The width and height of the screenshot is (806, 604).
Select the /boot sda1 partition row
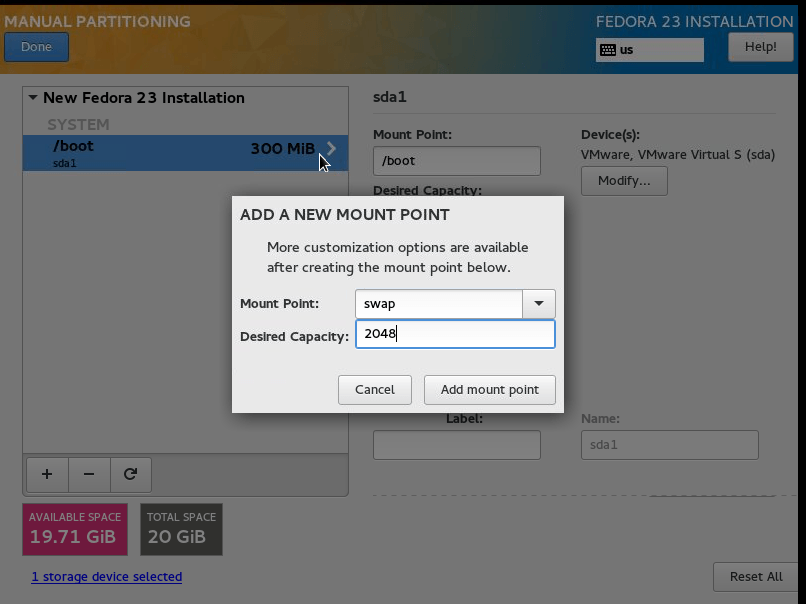[186, 153]
